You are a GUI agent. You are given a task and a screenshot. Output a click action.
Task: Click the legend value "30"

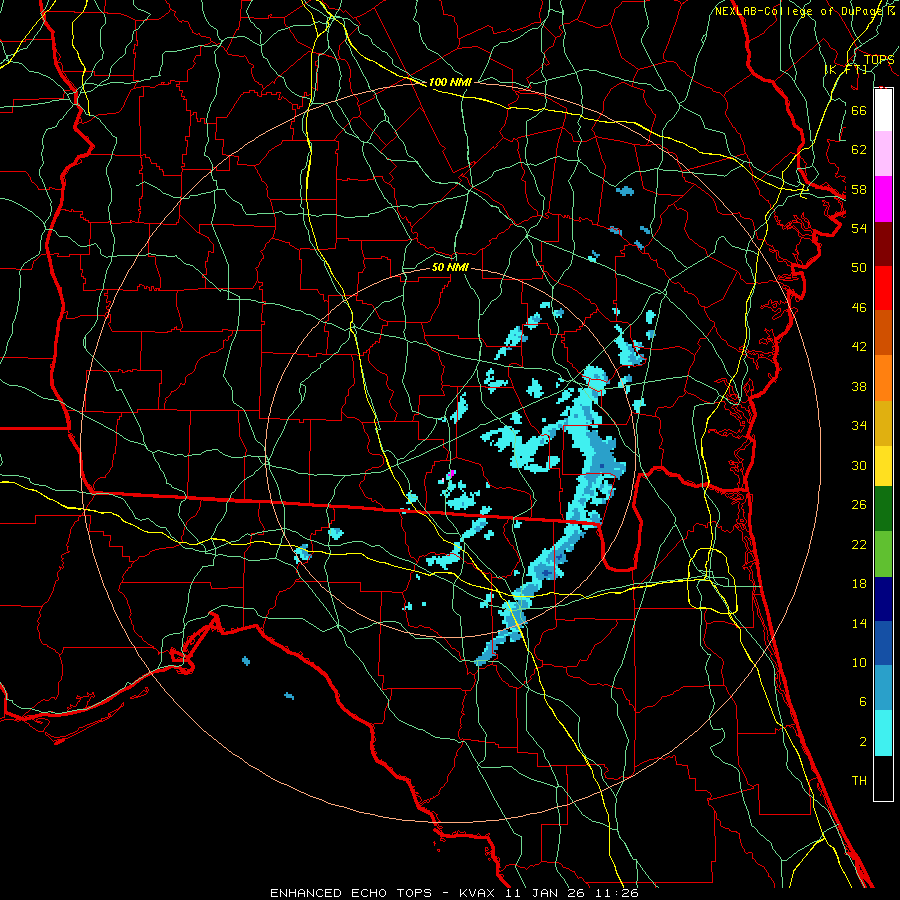click(859, 465)
